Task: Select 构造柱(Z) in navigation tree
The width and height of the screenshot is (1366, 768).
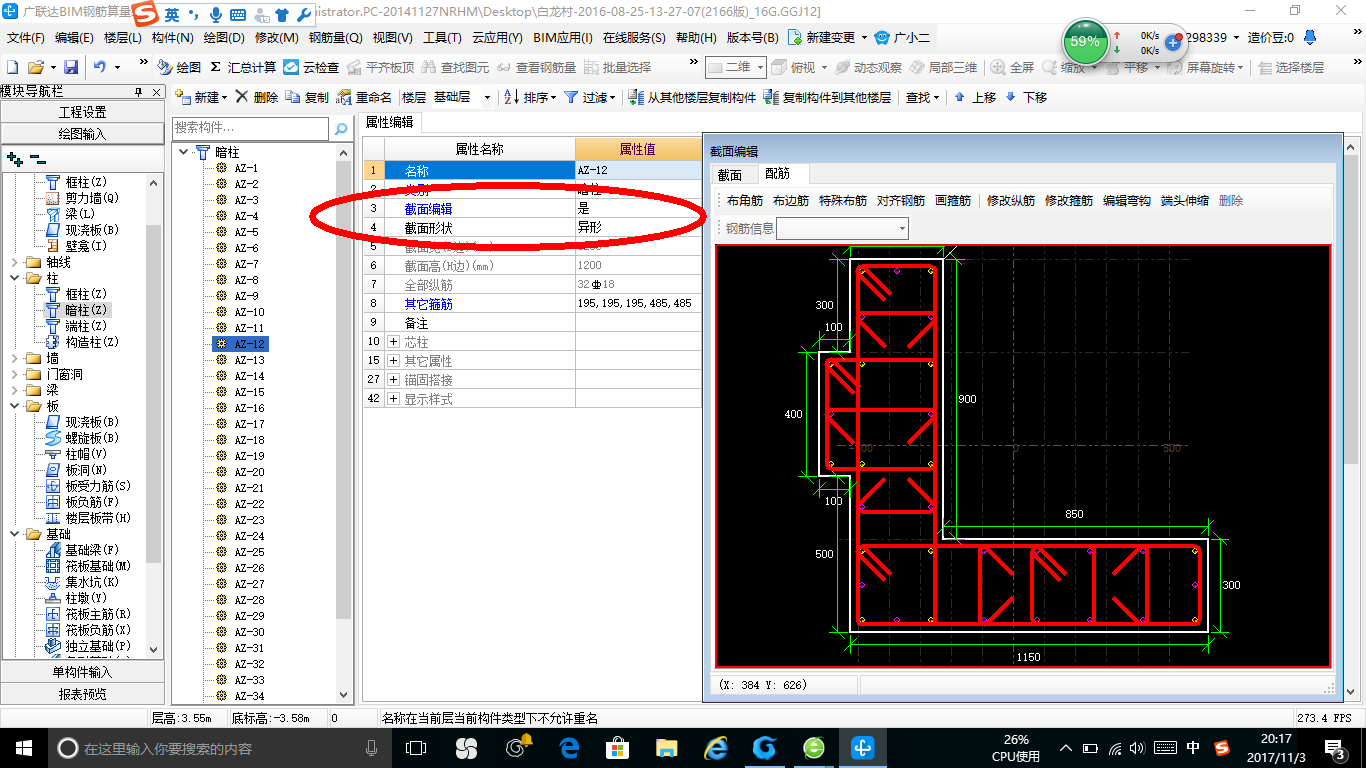Action: [x=83, y=342]
